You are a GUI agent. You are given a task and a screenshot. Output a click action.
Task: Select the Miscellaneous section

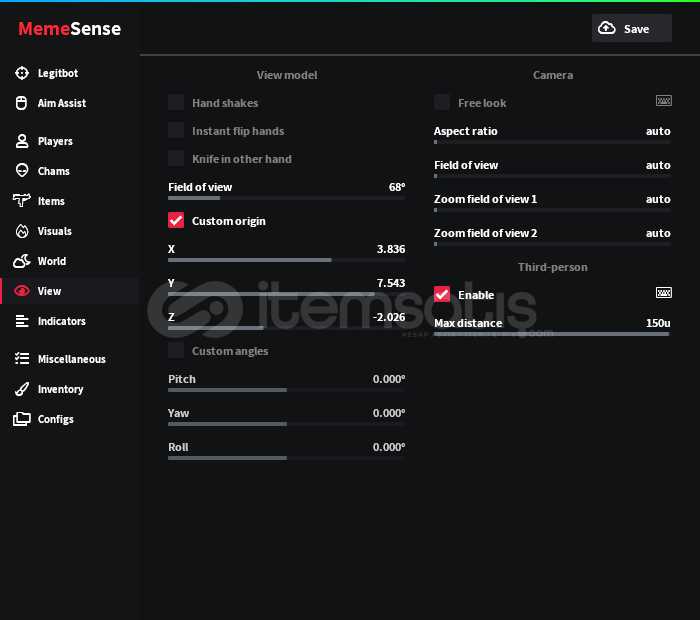click(70, 359)
